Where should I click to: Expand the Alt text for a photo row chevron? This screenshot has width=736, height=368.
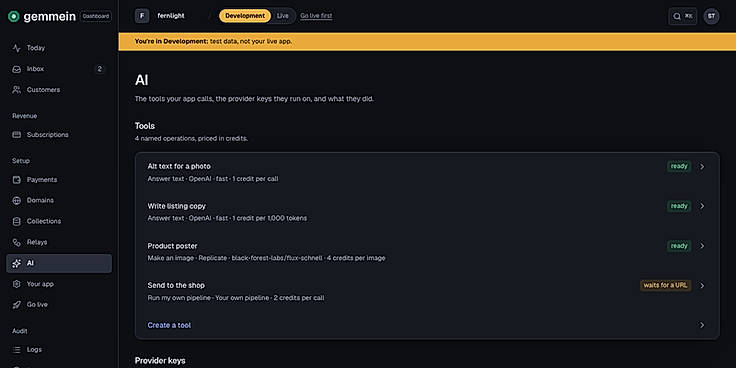click(x=702, y=167)
